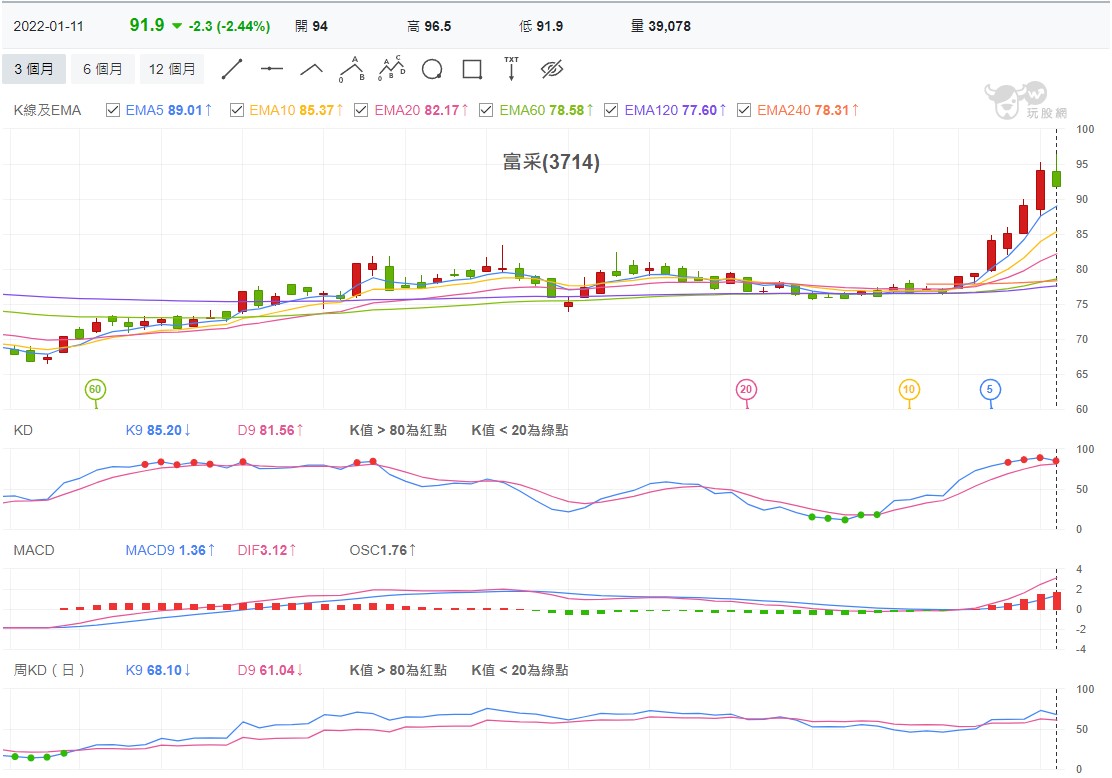The width and height of the screenshot is (1112, 778).
Task: Switch to the 12 個月 range tab
Action: [172, 69]
